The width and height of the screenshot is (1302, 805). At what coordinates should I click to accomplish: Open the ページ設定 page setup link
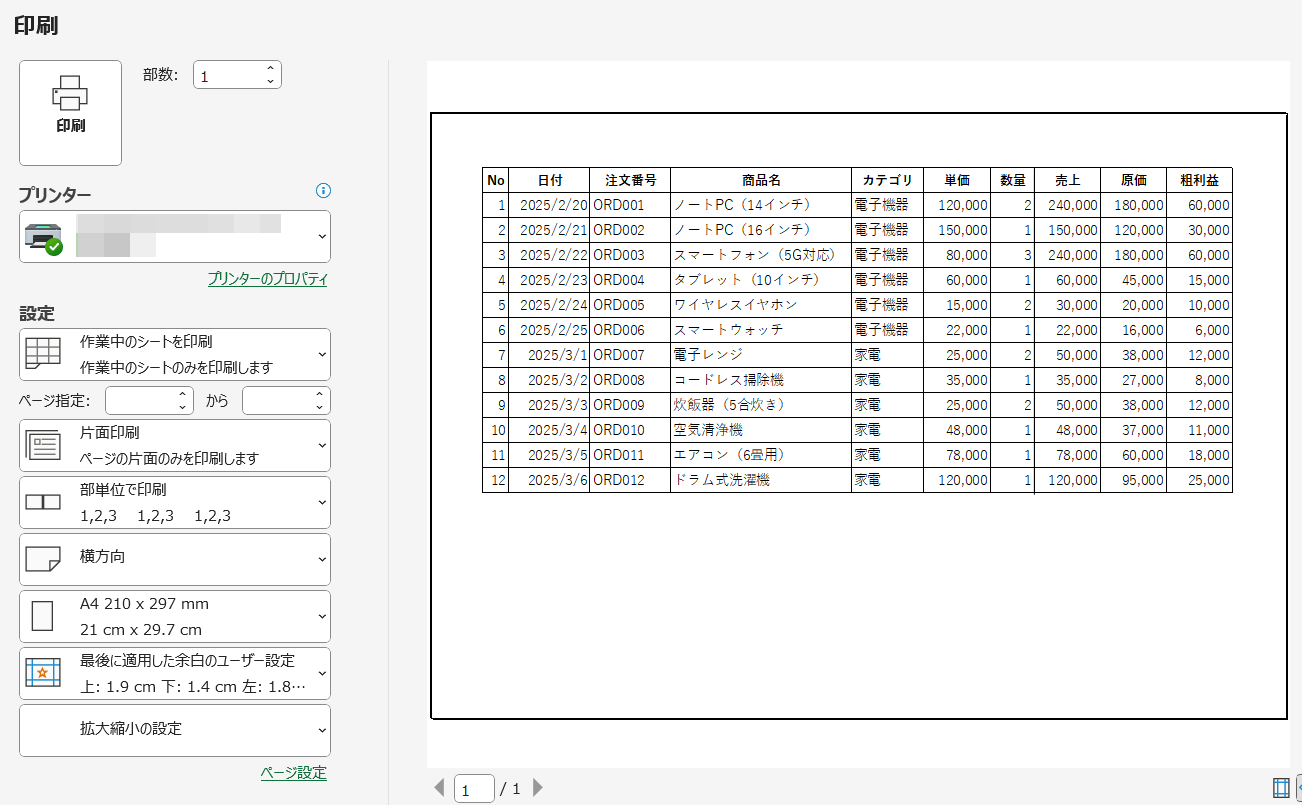tap(293, 773)
